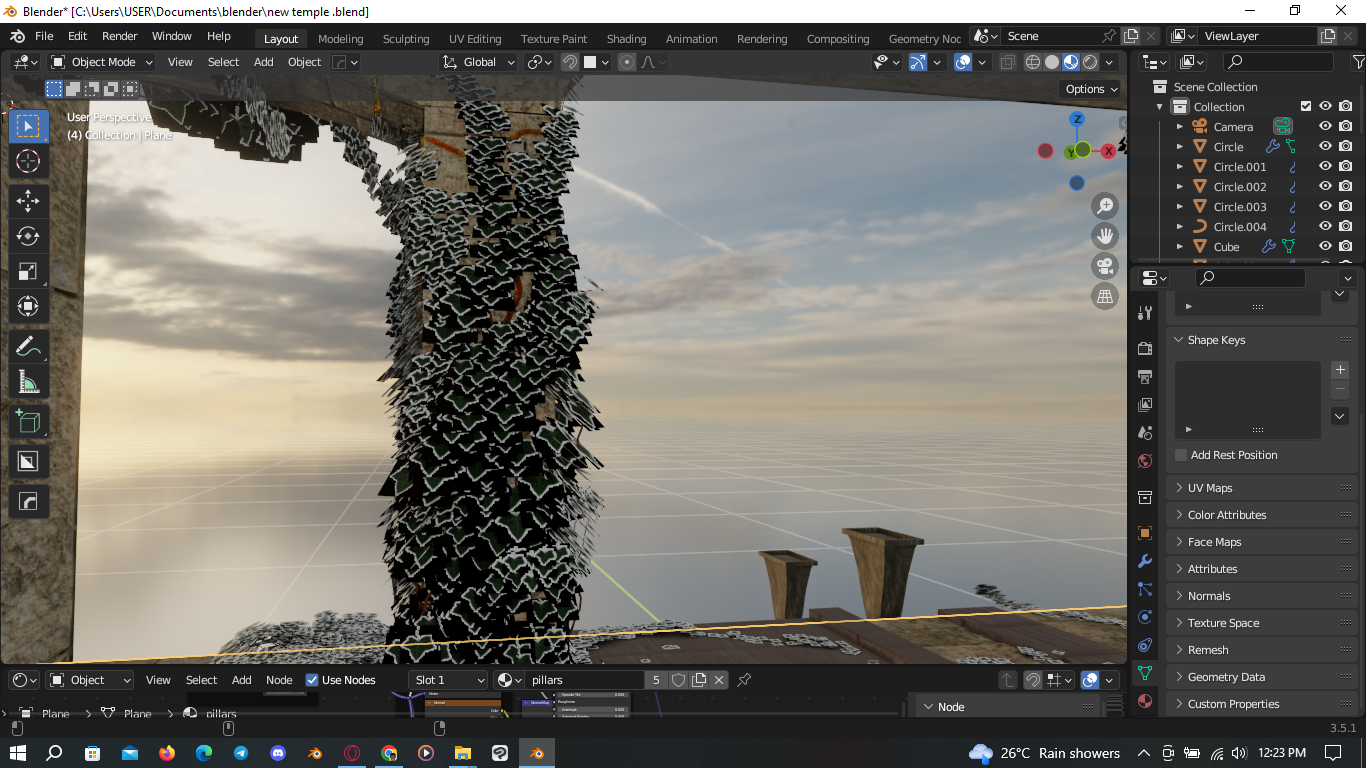Hide Camera in viewport via eye
Image resolution: width=1366 pixels, height=768 pixels.
1325,127
